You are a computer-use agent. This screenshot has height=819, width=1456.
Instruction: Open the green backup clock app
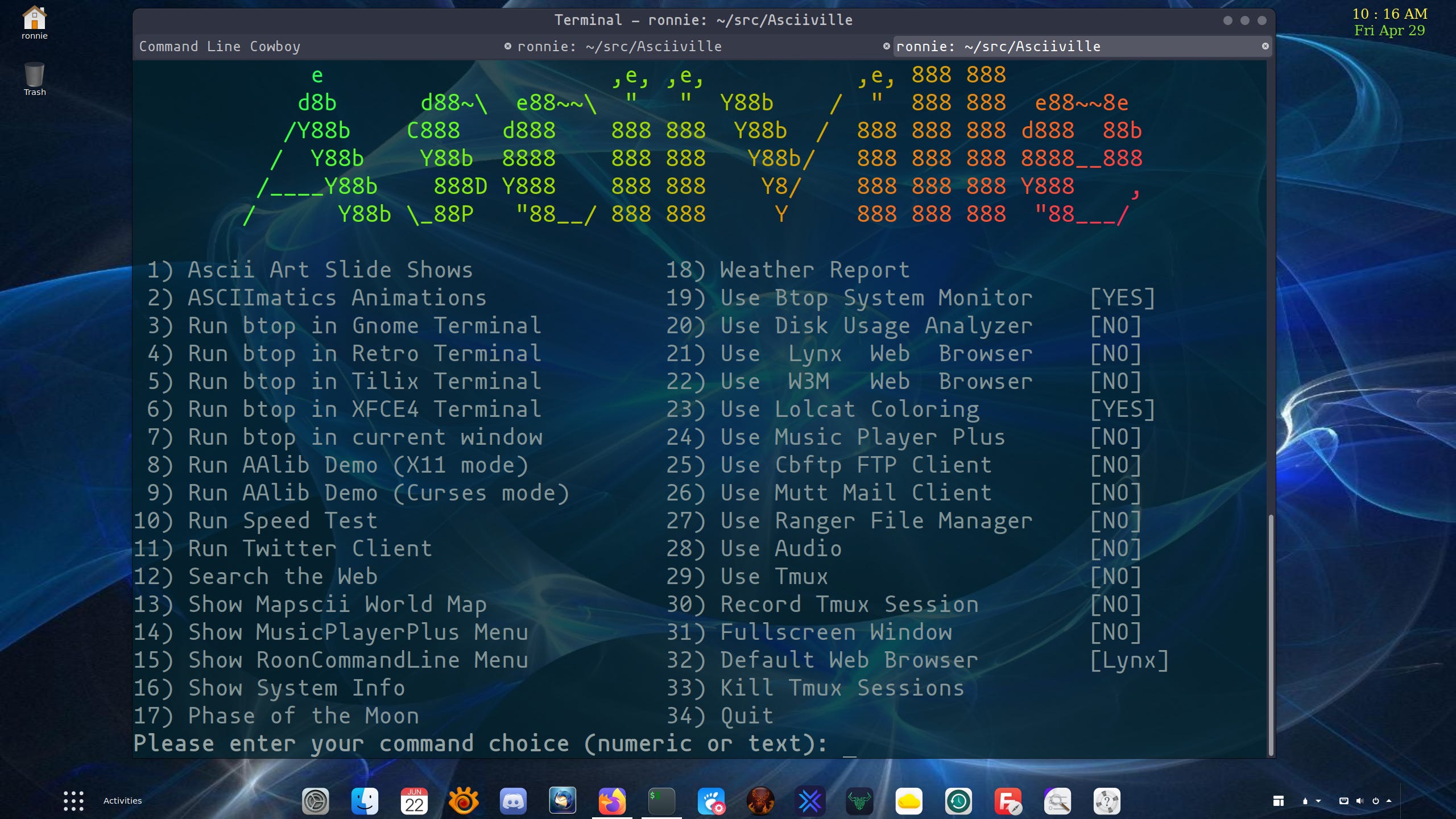coord(959,800)
